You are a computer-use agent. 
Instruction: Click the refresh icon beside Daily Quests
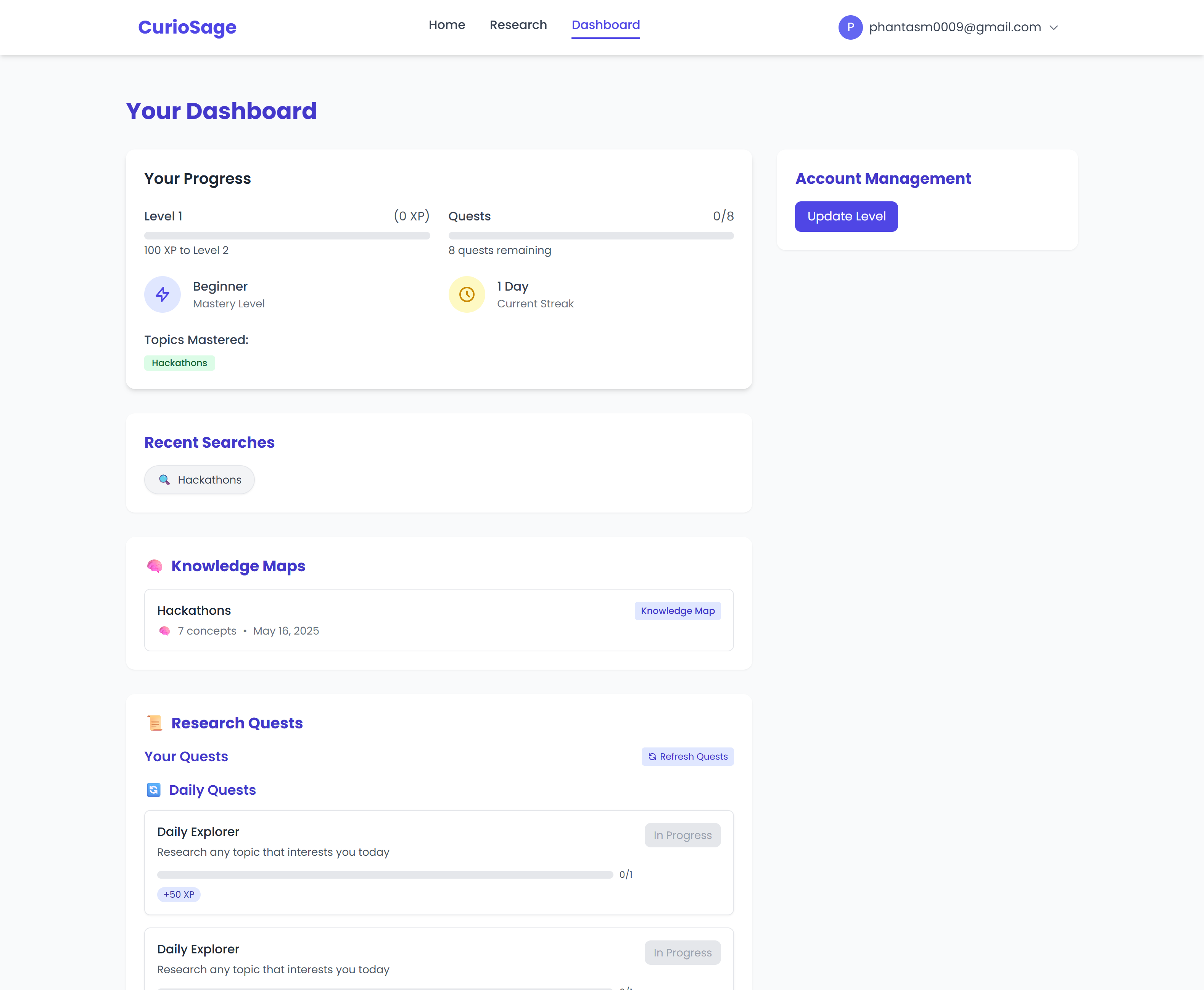pyautogui.click(x=153, y=790)
